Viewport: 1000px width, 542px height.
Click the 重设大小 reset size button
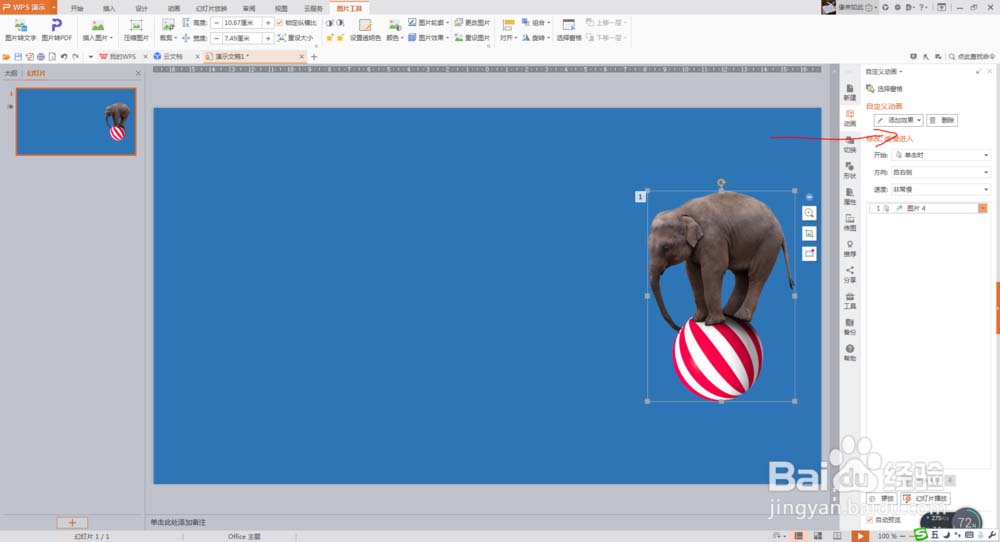(295, 38)
